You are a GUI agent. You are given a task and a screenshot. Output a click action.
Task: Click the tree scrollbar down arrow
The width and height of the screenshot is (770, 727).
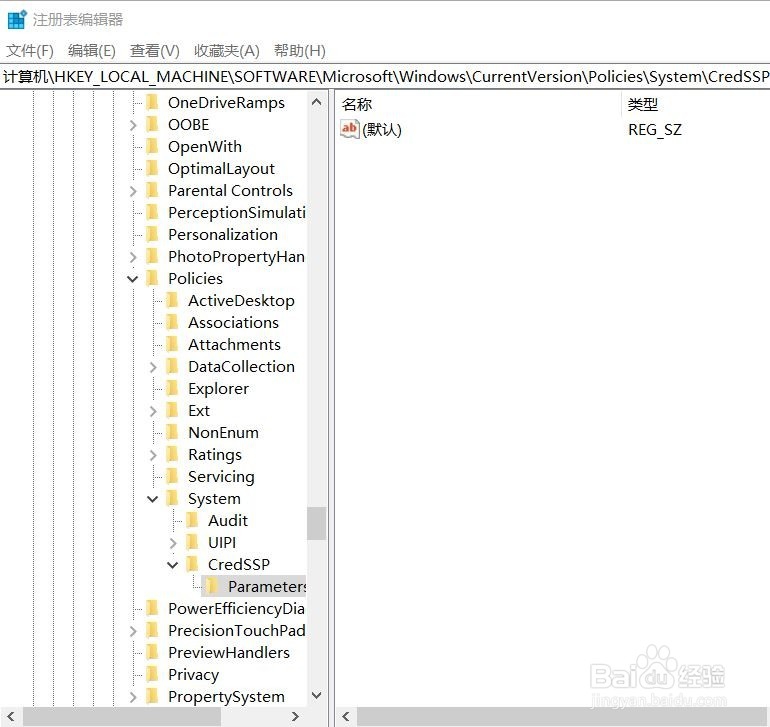[317, 695]
